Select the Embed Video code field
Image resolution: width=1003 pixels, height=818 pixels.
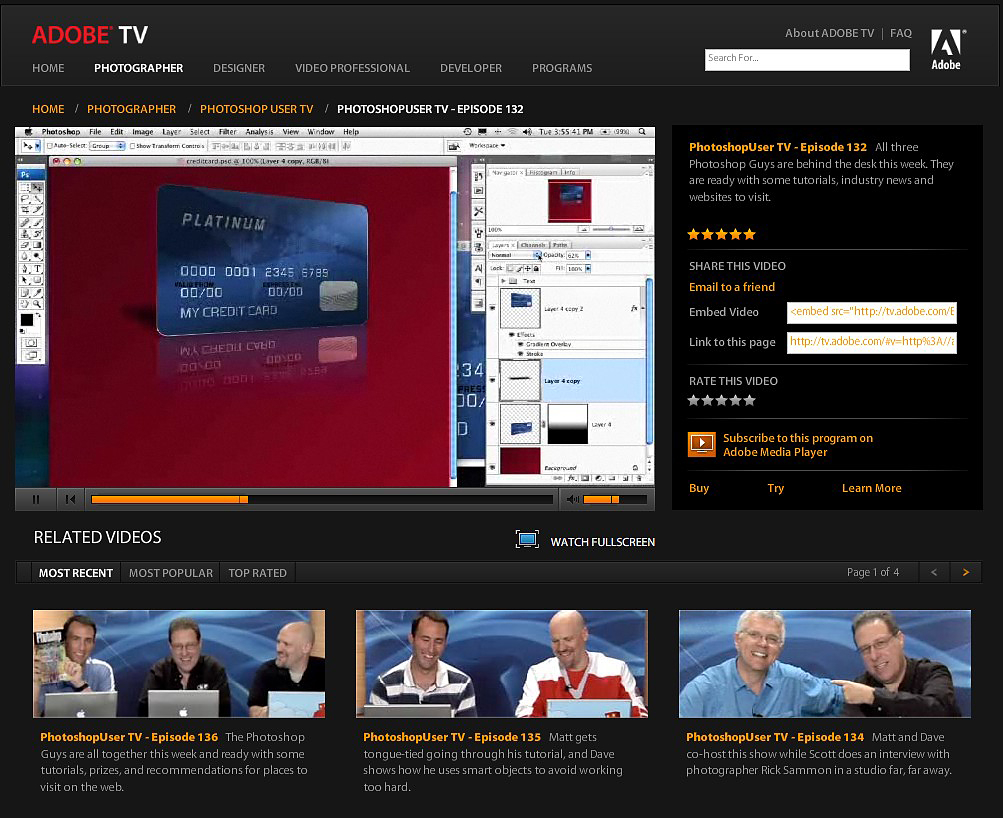[872, 312]
